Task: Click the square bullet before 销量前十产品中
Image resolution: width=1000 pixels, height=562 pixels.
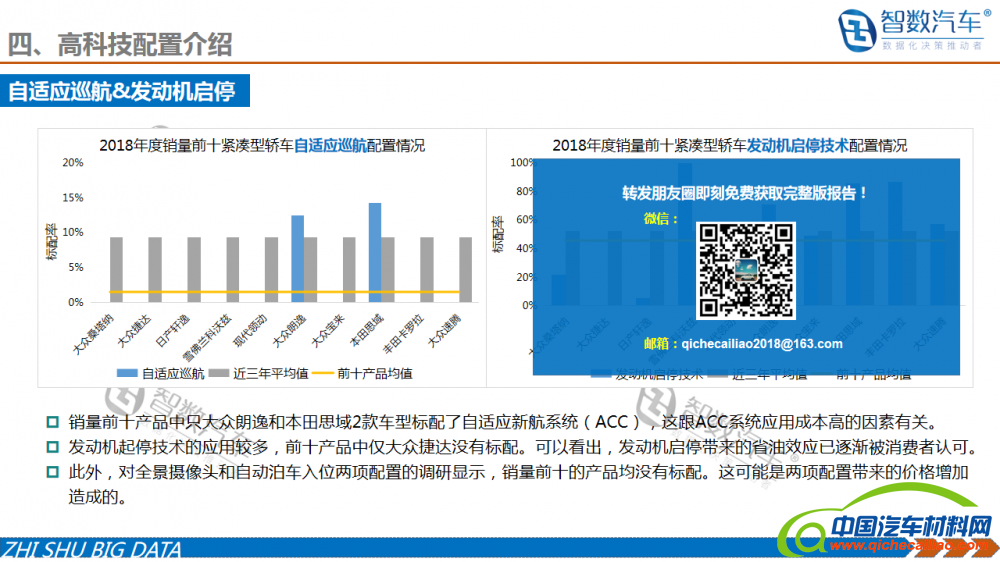Action: [53, 423]
